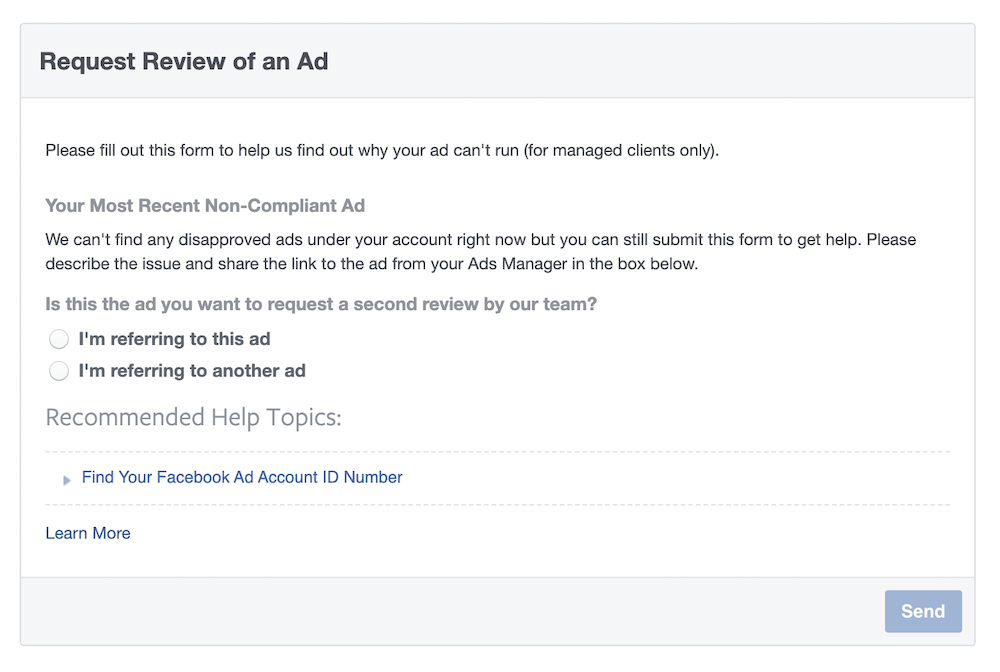The width and height of the screenshot is (1000, 672).
Task: Click the second review question text
Action: (x=320, y=304)
